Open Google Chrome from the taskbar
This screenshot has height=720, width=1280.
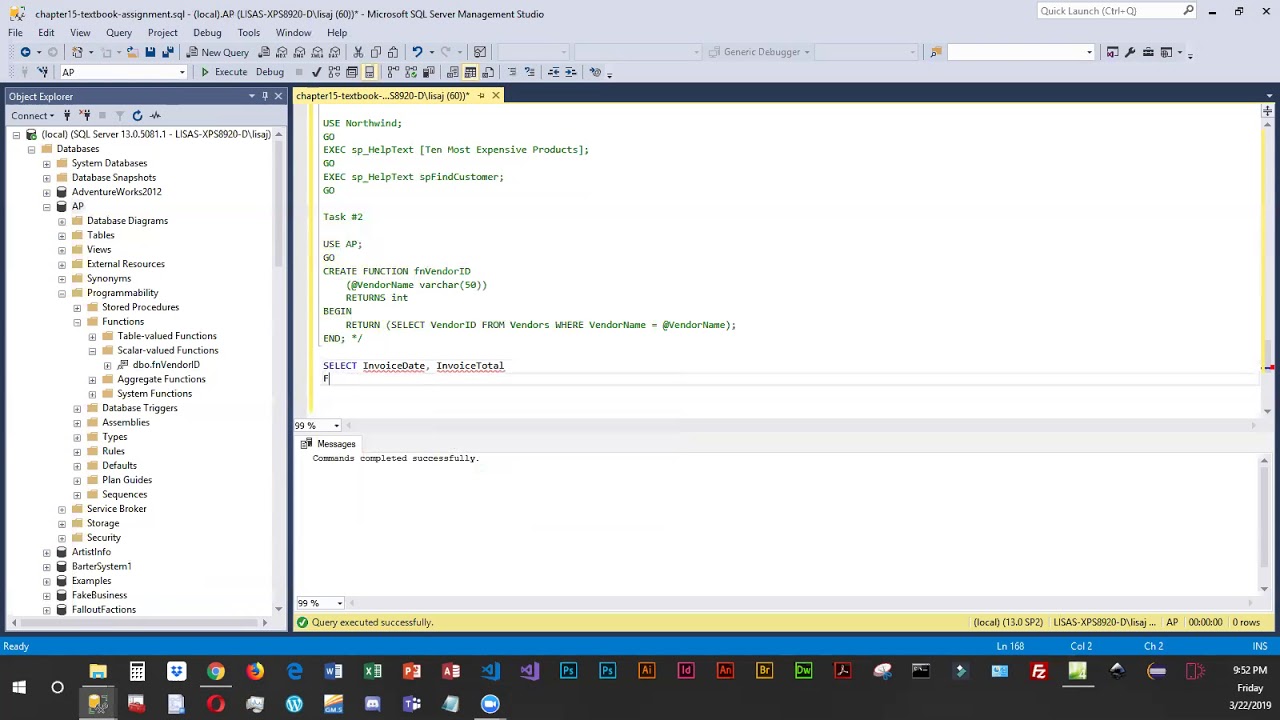216,671
